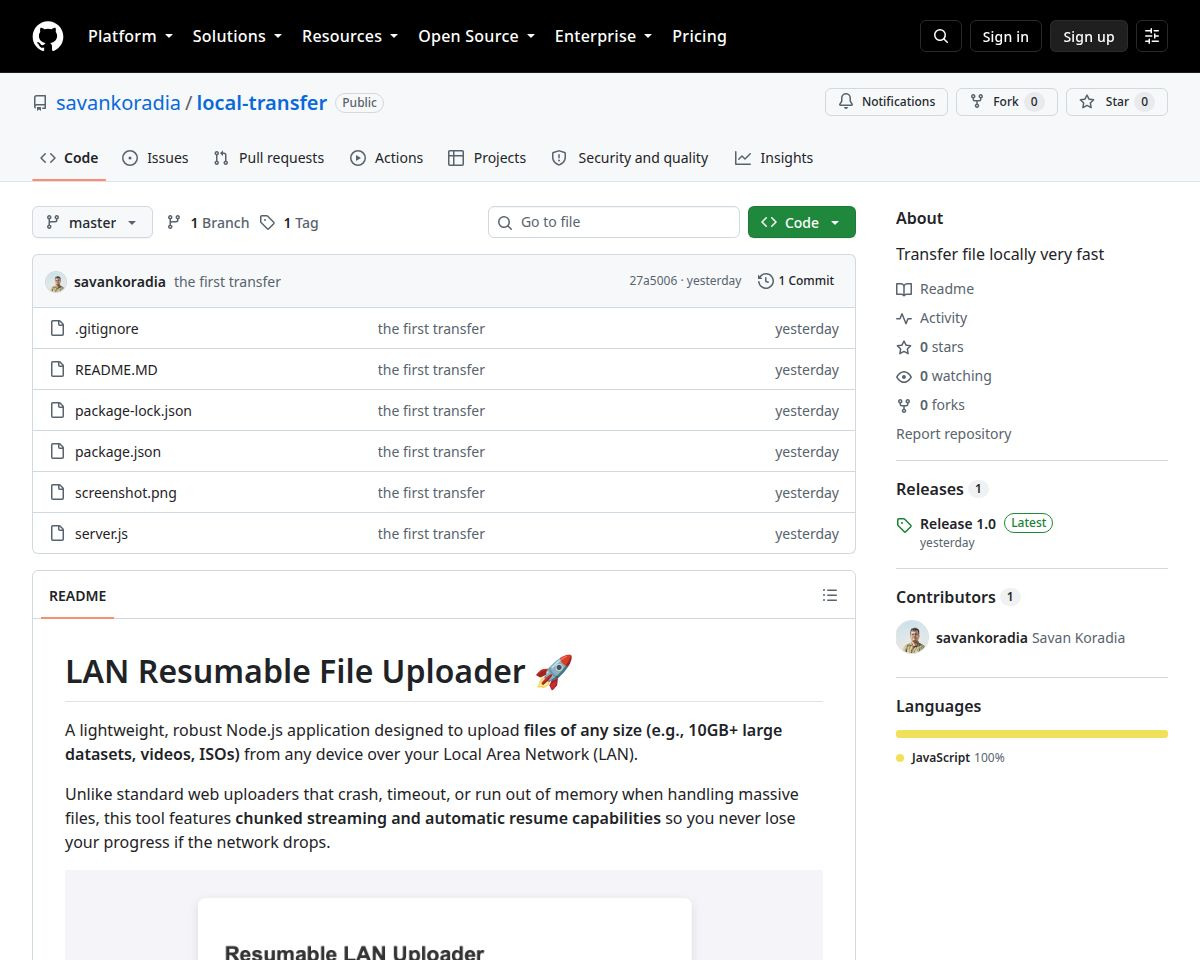Open the package-lock.json file
1200x960 pixels.
pos(133,410)
